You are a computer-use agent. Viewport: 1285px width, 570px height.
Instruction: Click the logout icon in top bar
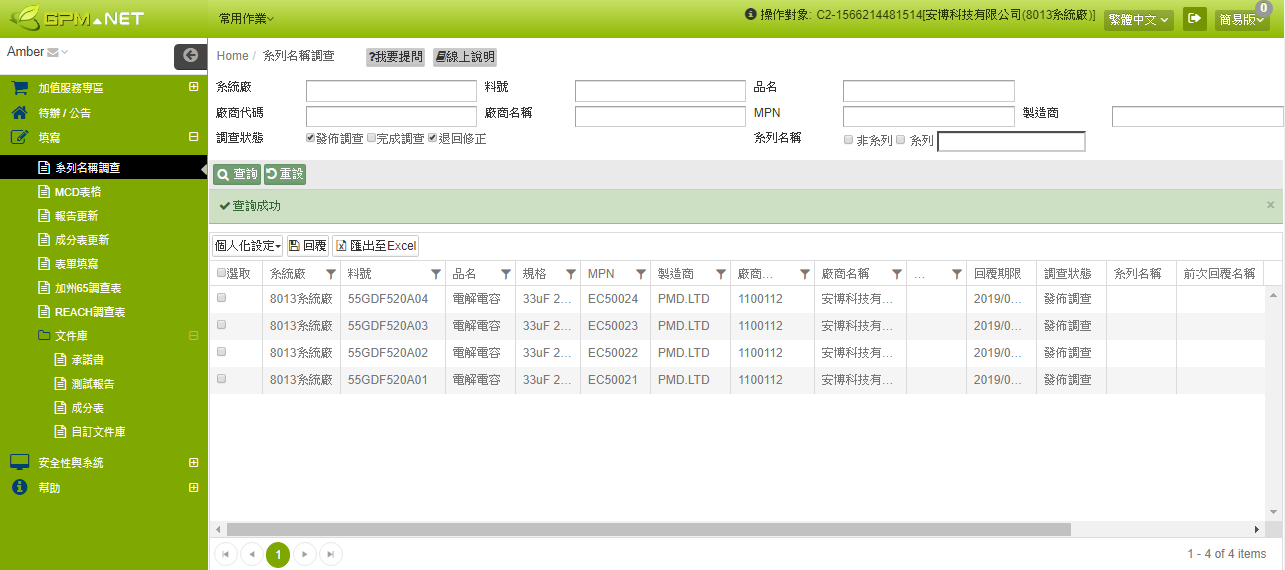pyautogui.click(x=1194, y=19)
